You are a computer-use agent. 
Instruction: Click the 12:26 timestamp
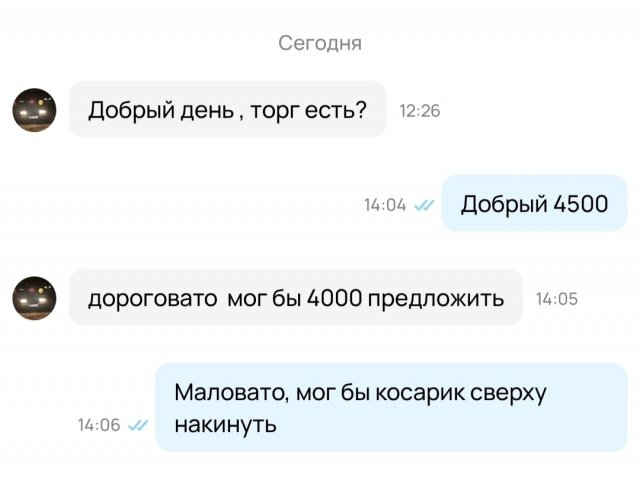[x=420, y=111]
